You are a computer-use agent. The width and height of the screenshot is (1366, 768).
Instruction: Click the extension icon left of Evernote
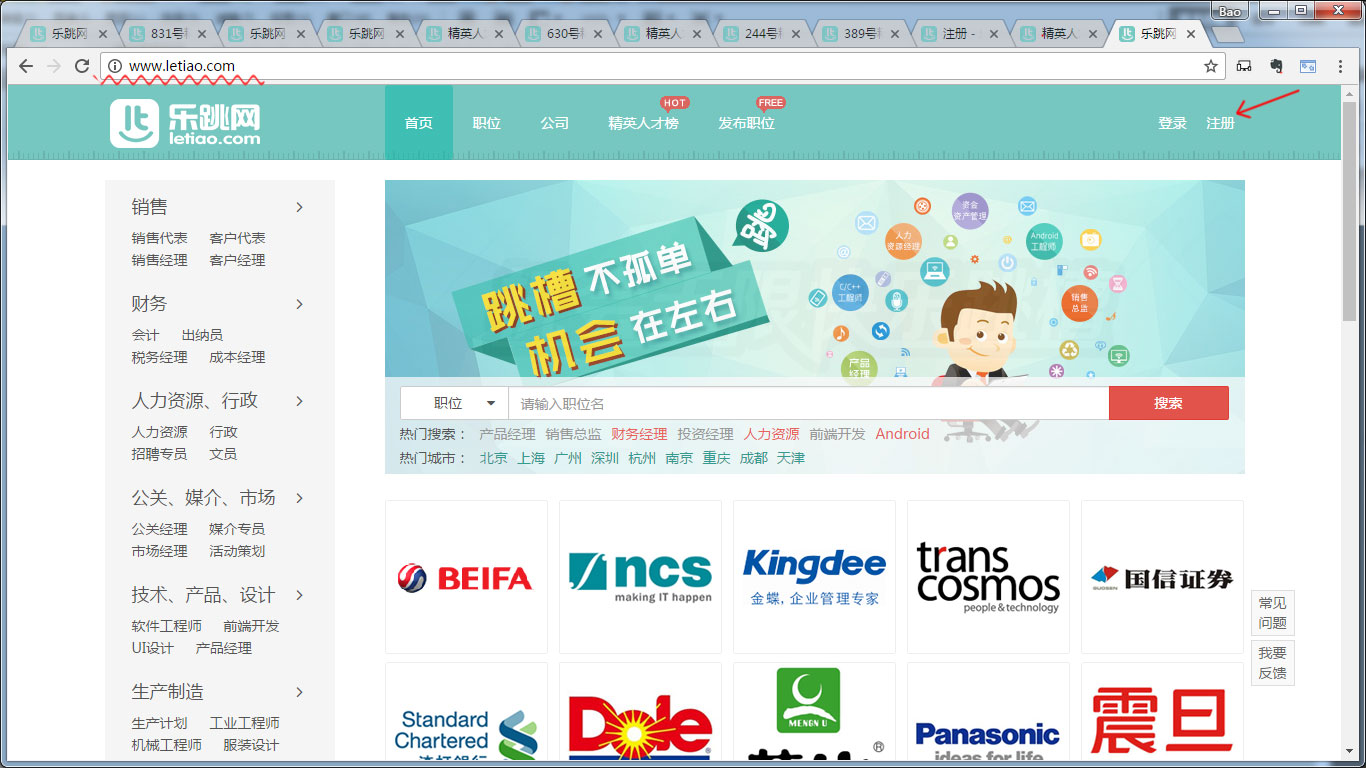(1244, 66)
